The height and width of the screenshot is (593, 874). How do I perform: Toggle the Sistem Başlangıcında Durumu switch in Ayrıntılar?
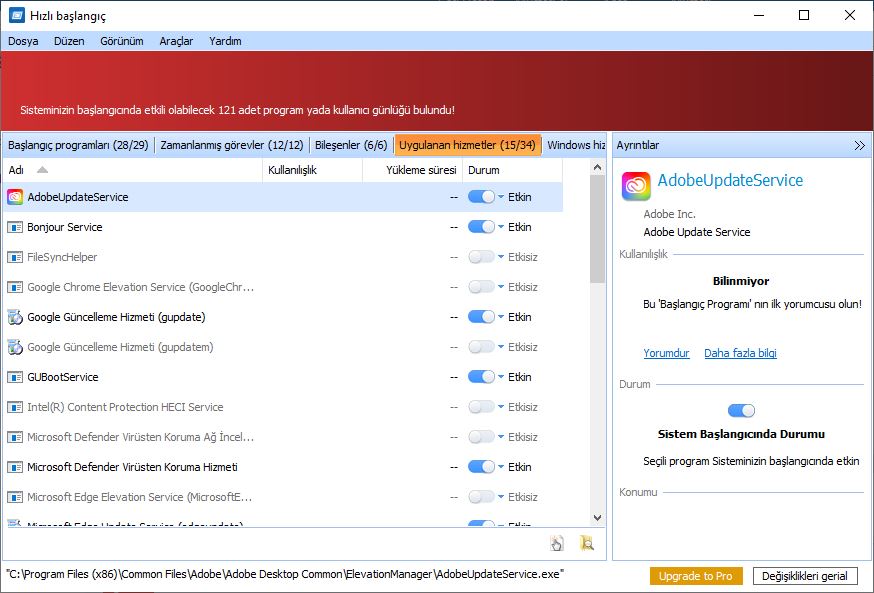pos(741,411)
